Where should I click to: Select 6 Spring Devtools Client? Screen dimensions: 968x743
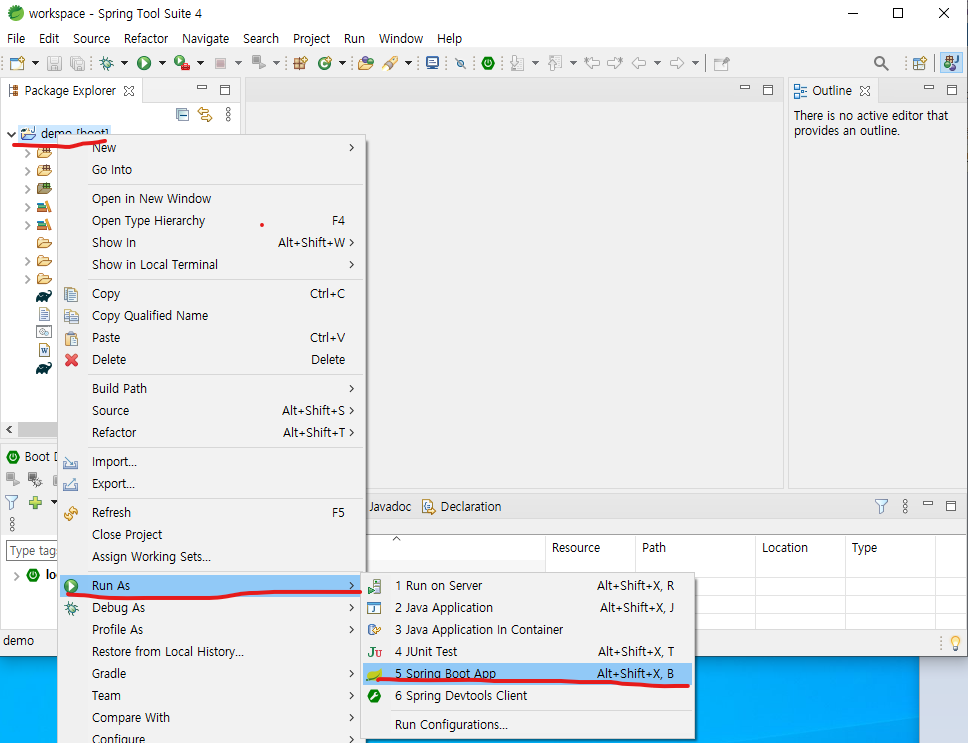tap(528, 696)
